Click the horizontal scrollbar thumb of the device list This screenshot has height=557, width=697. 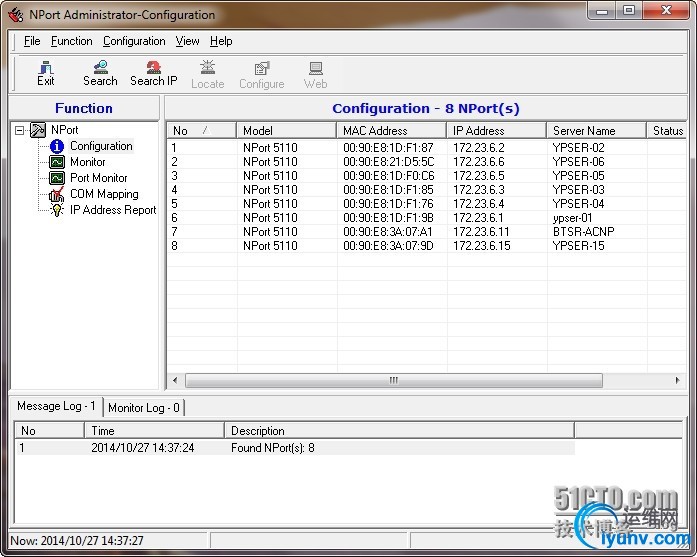[394, 381]
